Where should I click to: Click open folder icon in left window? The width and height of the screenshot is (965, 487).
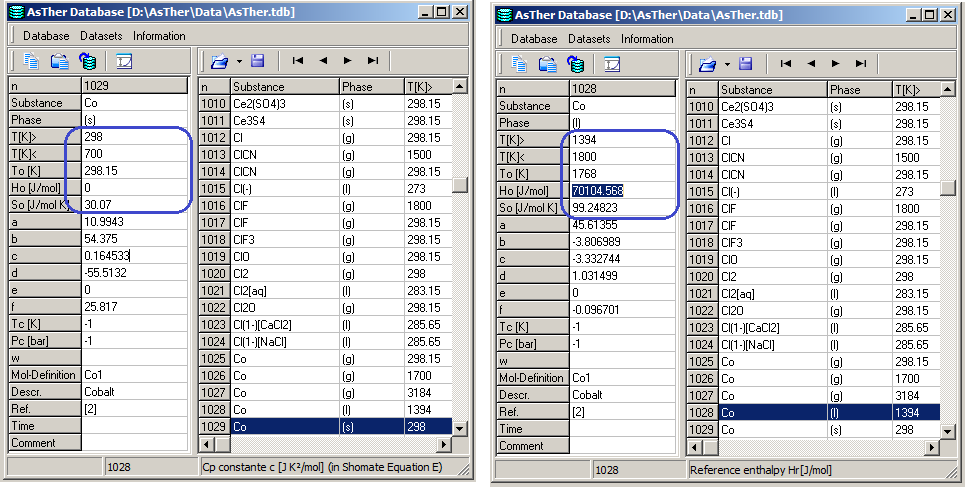(x=219, y=61)
